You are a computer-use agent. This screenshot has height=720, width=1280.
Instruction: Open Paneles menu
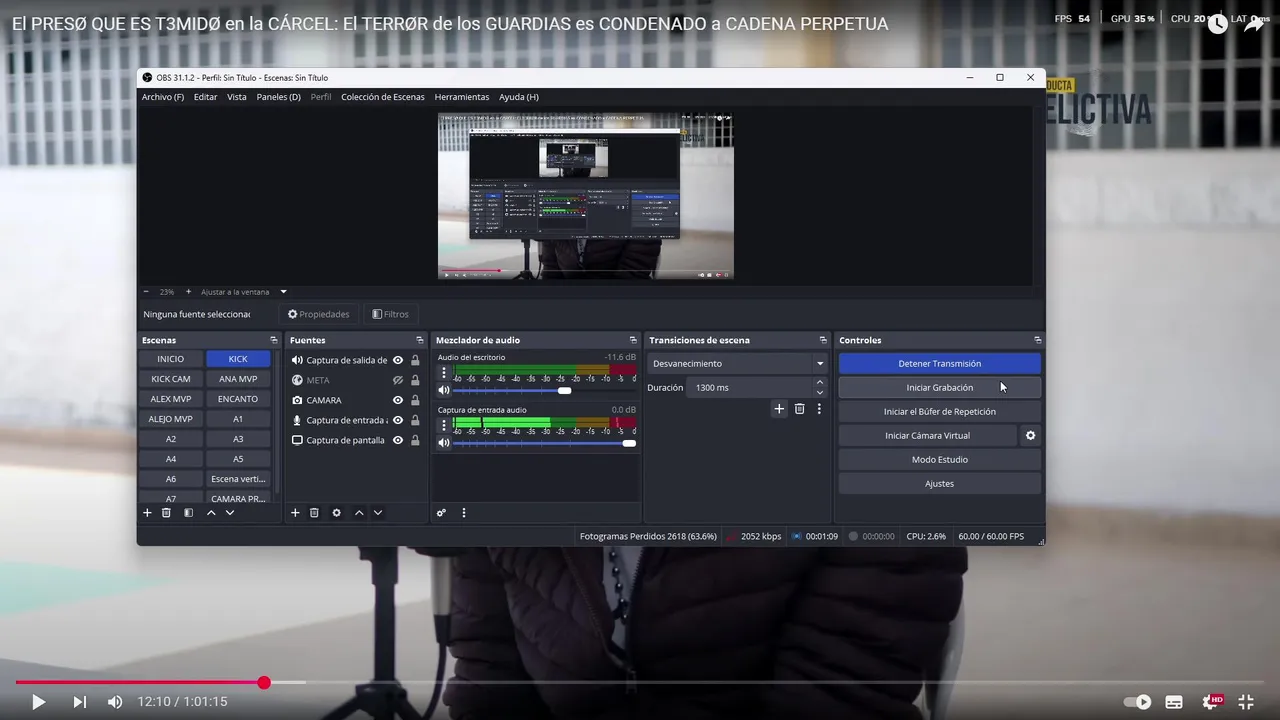[278, 97]
